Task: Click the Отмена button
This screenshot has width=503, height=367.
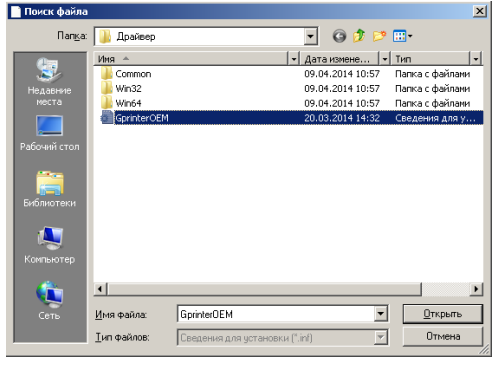Action: pyautogui.click(x=443, y=337)
